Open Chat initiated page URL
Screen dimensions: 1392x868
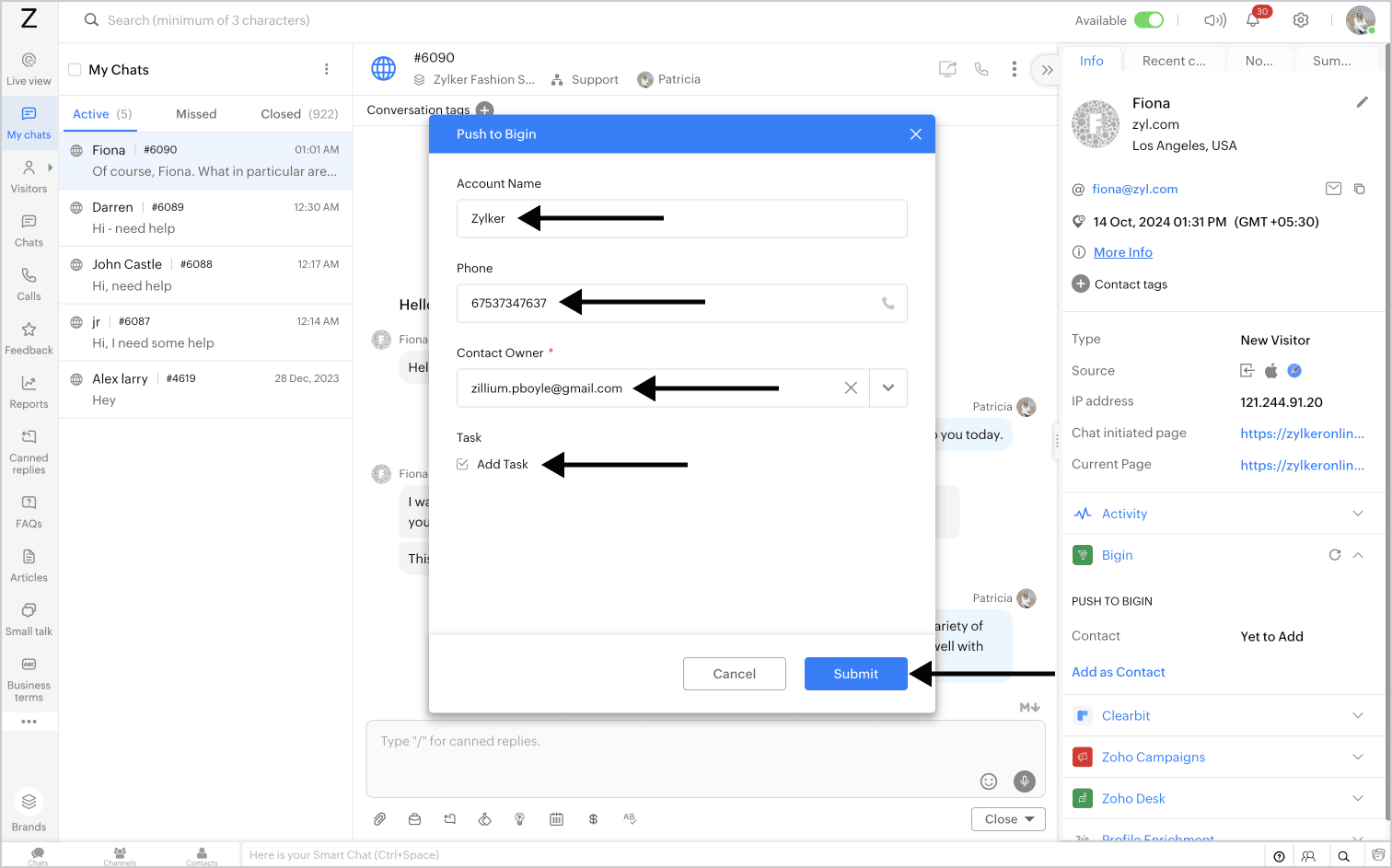point(1303,434)
